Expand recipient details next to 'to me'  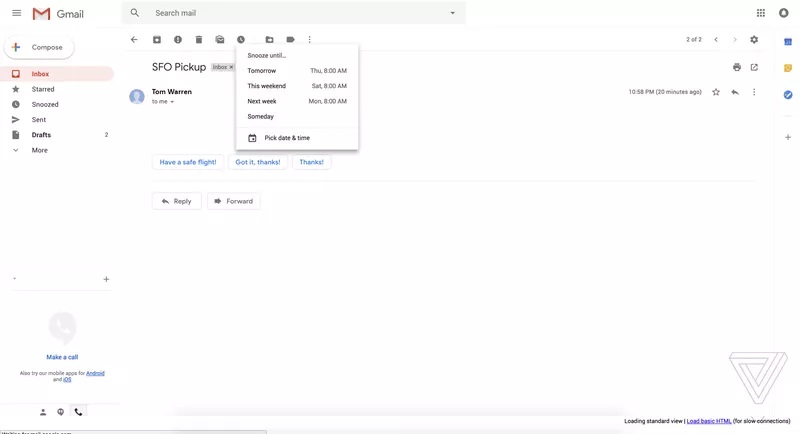[172, 102]
